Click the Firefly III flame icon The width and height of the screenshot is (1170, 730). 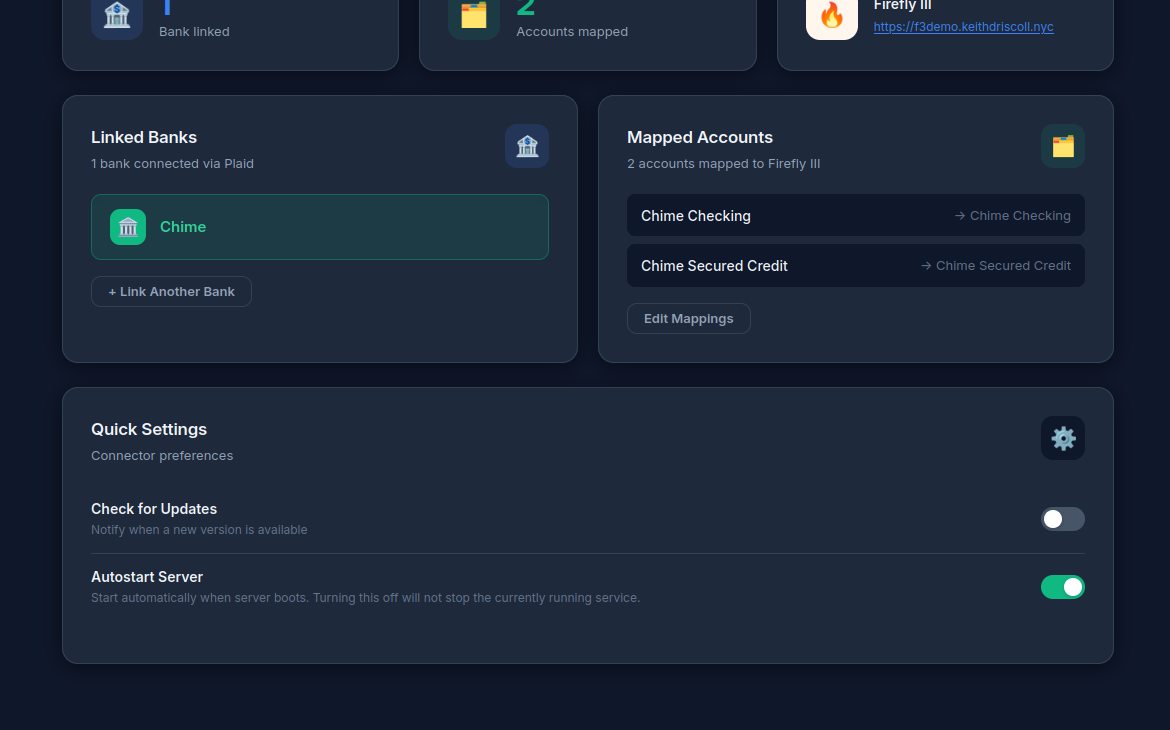pos(832,16)
